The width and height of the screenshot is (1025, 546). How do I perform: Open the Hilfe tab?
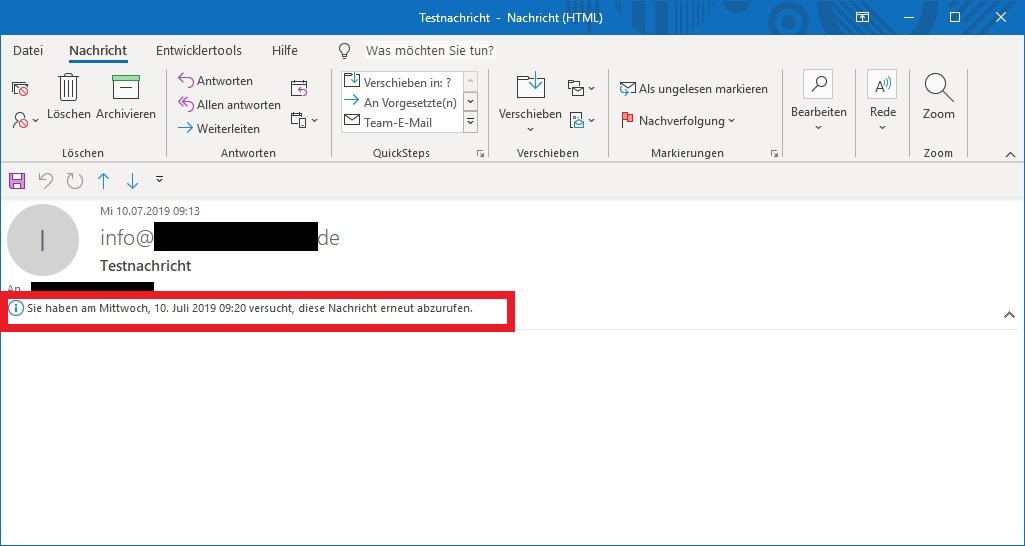point(285,50)
